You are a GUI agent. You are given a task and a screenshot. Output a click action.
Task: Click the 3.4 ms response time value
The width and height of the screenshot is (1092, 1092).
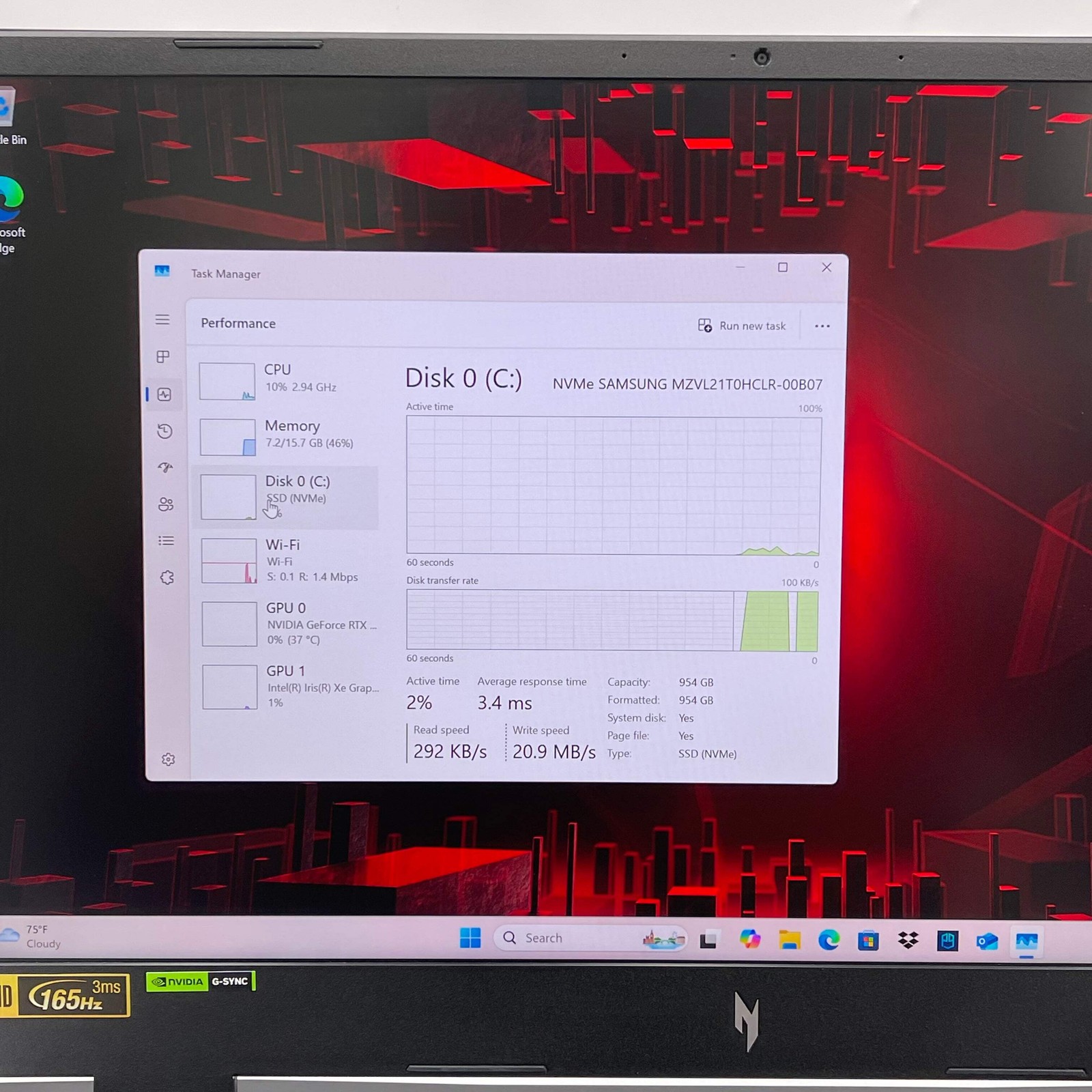[504, 703]
